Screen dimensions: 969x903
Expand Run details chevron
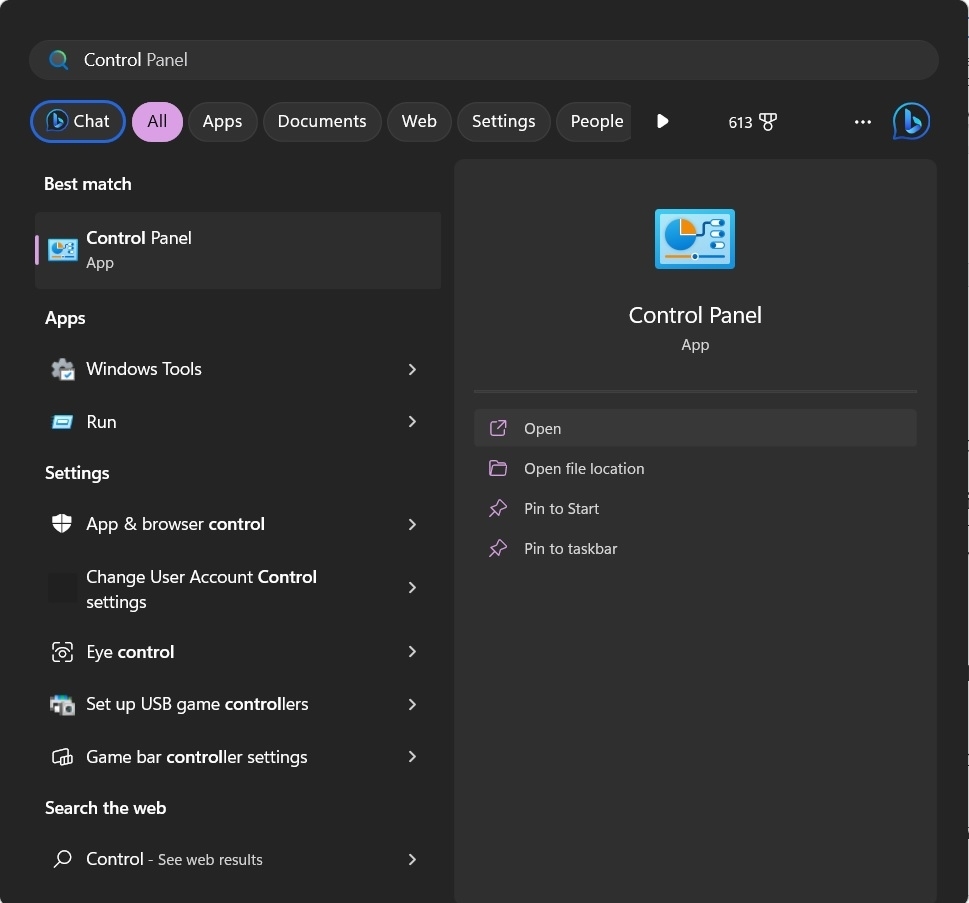[x=412, y=422]
